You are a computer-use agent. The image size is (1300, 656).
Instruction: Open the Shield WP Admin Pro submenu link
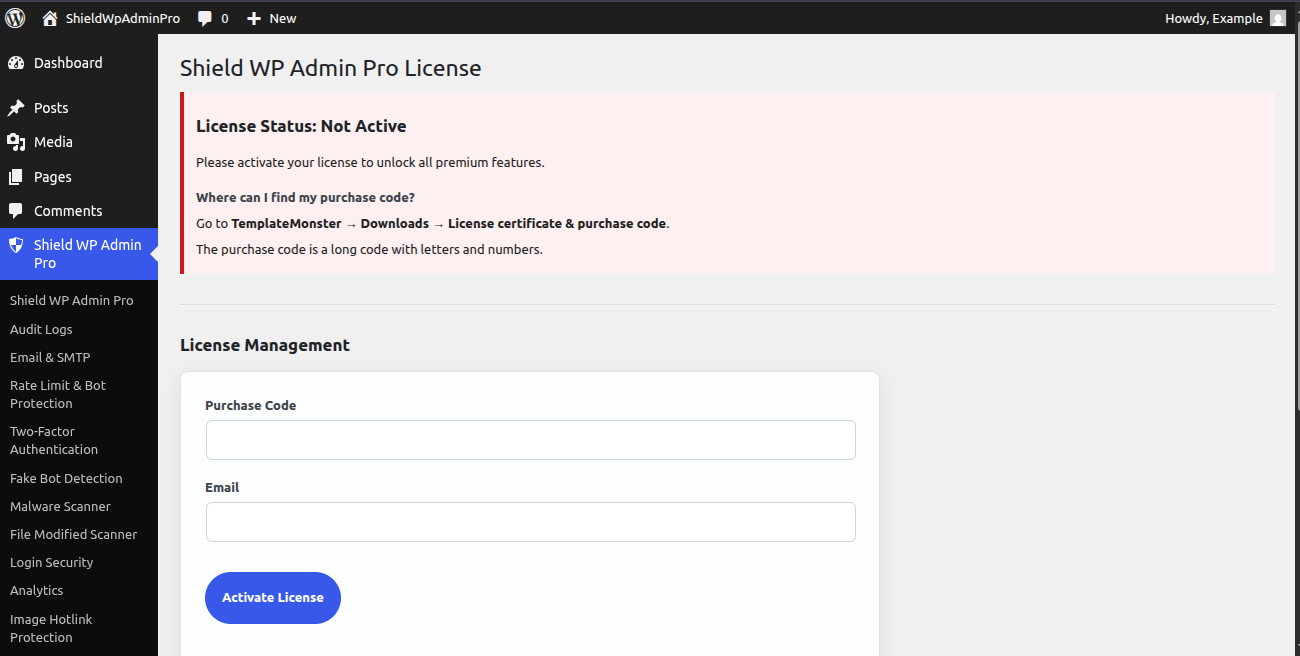coord(71,301)
